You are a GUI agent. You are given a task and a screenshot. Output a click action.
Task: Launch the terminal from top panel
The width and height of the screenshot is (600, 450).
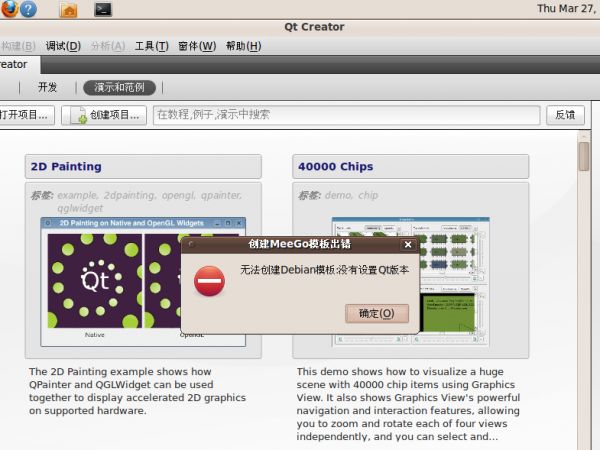click(102, 10)
